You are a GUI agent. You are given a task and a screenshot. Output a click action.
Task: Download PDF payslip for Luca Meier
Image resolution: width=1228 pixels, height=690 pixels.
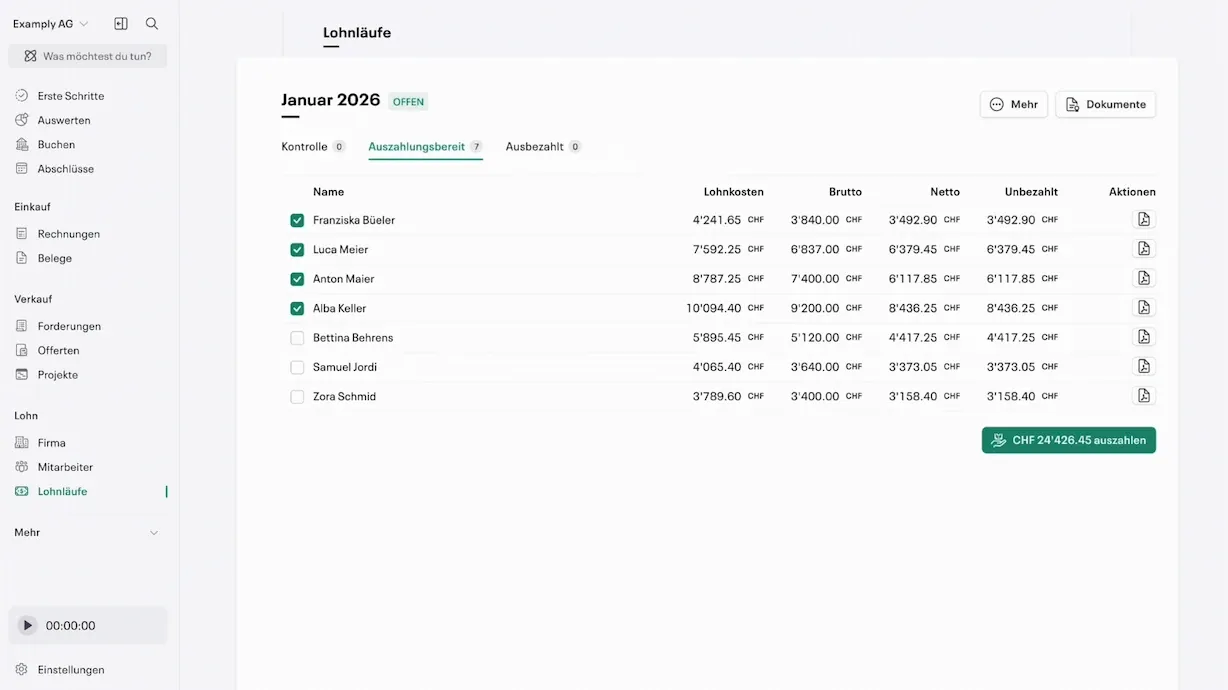(x=1144, y=249)
